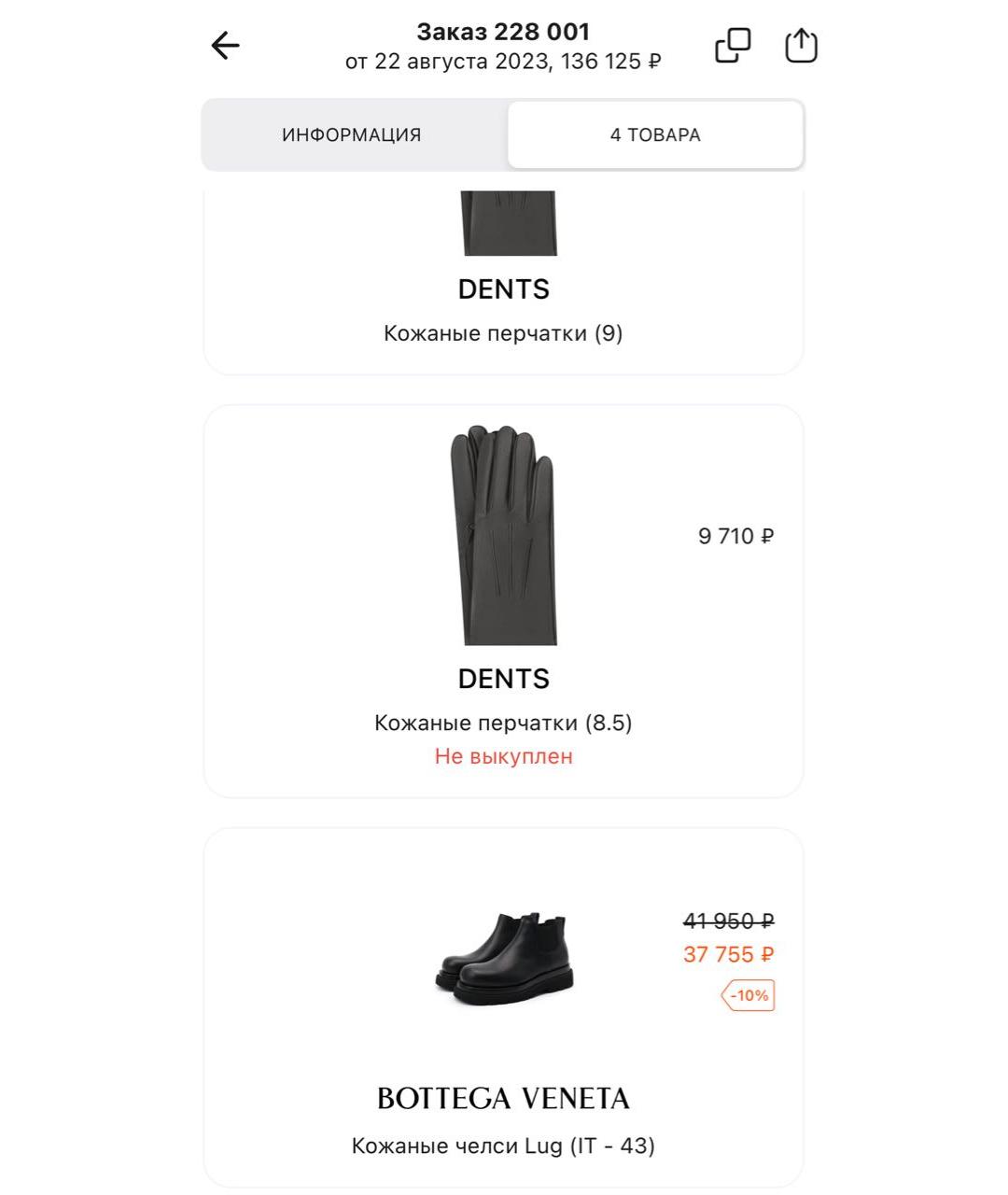Viewport: 1008px width, 1195px height.
Task: Switch to the ИНФОРМАЦИЯ tab
Action: (x=352, y=134)
